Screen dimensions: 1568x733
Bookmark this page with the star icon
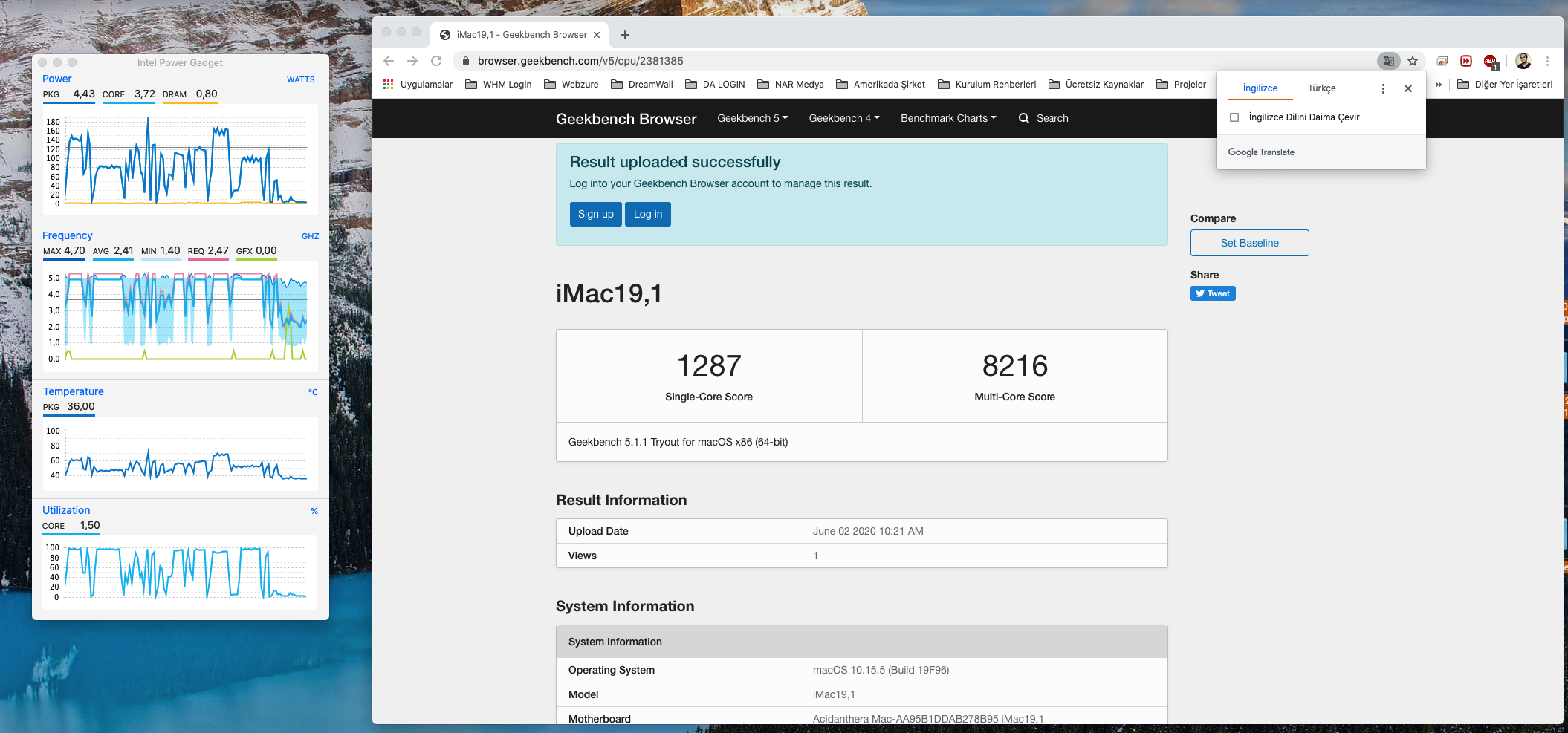click(1413, 61)
